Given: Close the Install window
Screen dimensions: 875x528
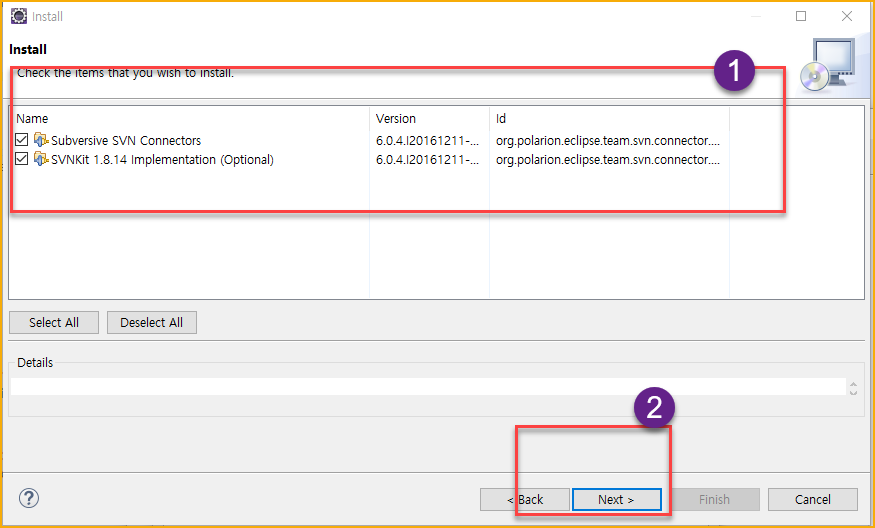Looking at the screenshot, I should pos(847,16).
